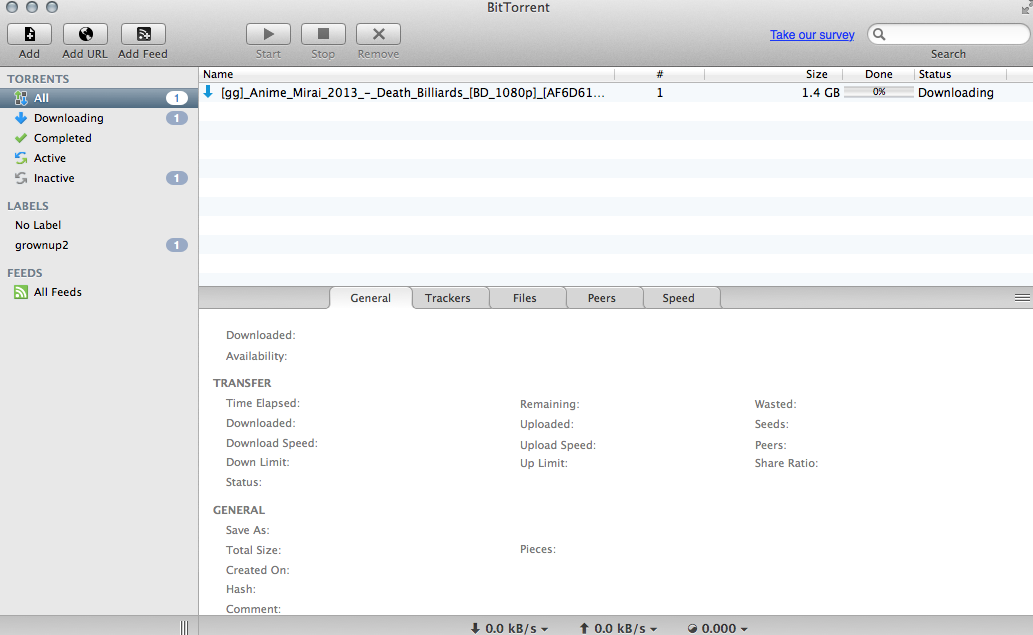Stop the selected torrent
The image size is (1033, 635).
(323, 34)
